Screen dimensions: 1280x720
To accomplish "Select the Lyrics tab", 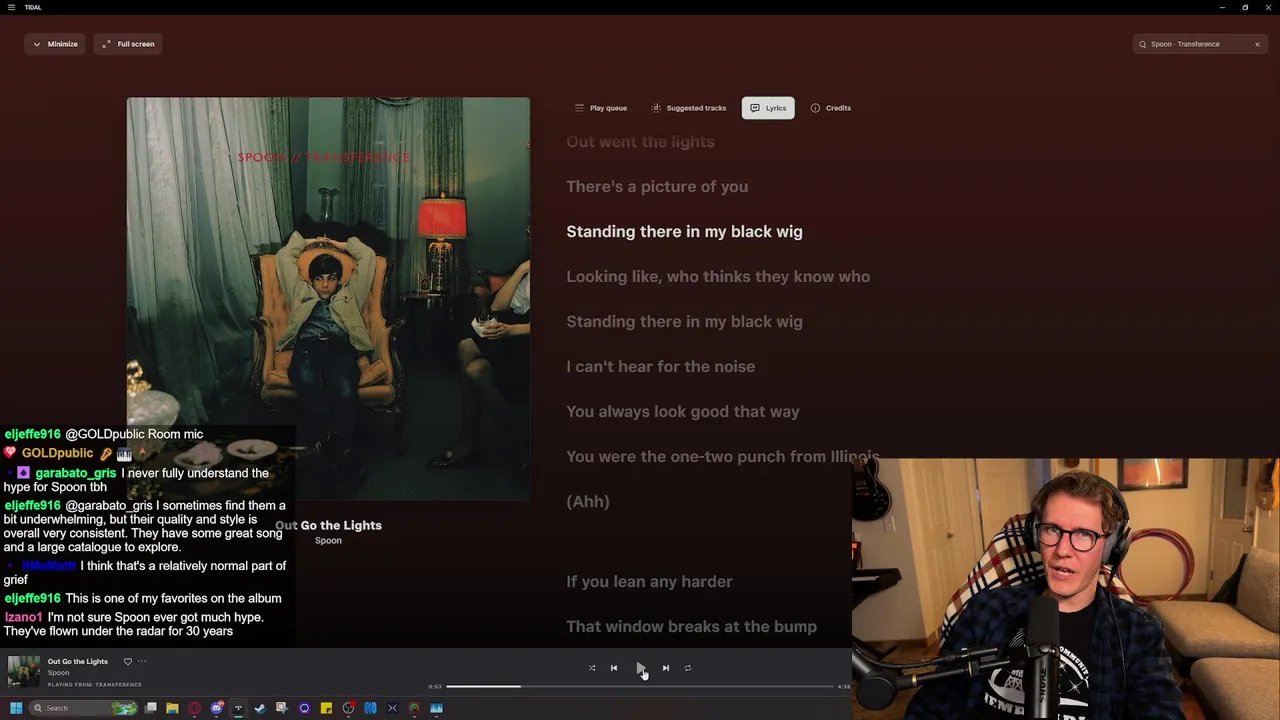I will 768,108.
